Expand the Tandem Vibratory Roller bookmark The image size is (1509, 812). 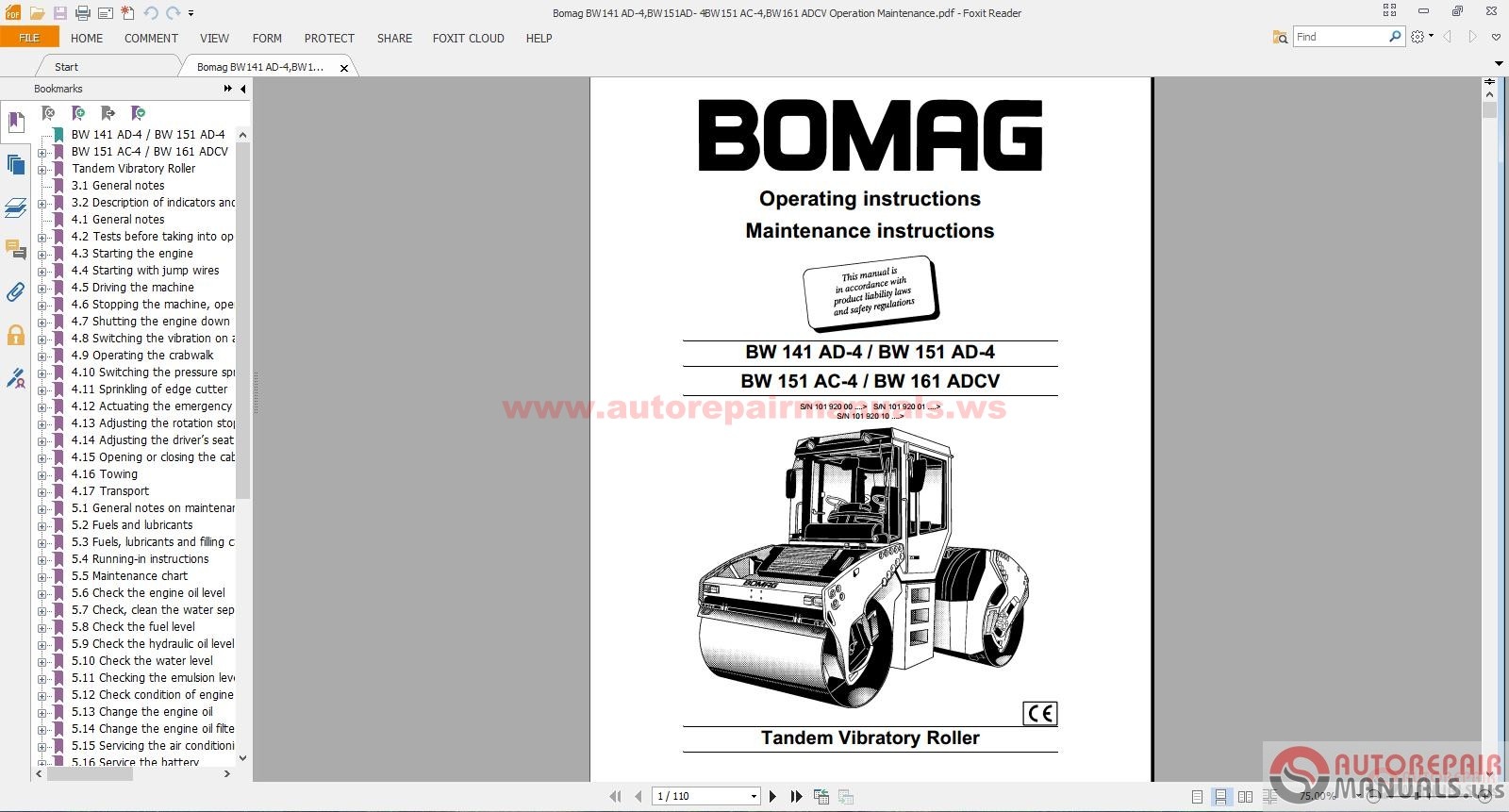(x=41, y=169)
